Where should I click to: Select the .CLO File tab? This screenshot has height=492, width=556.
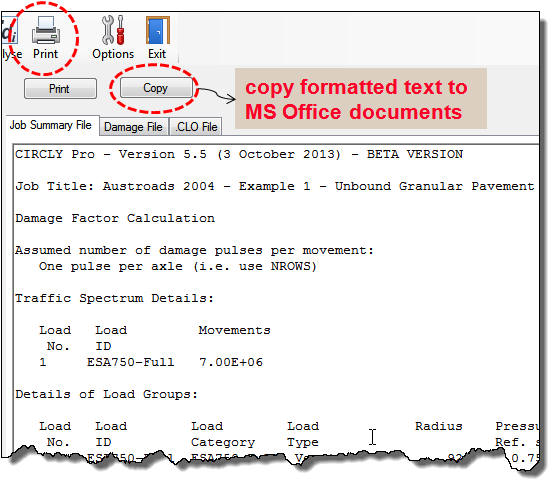196,127
